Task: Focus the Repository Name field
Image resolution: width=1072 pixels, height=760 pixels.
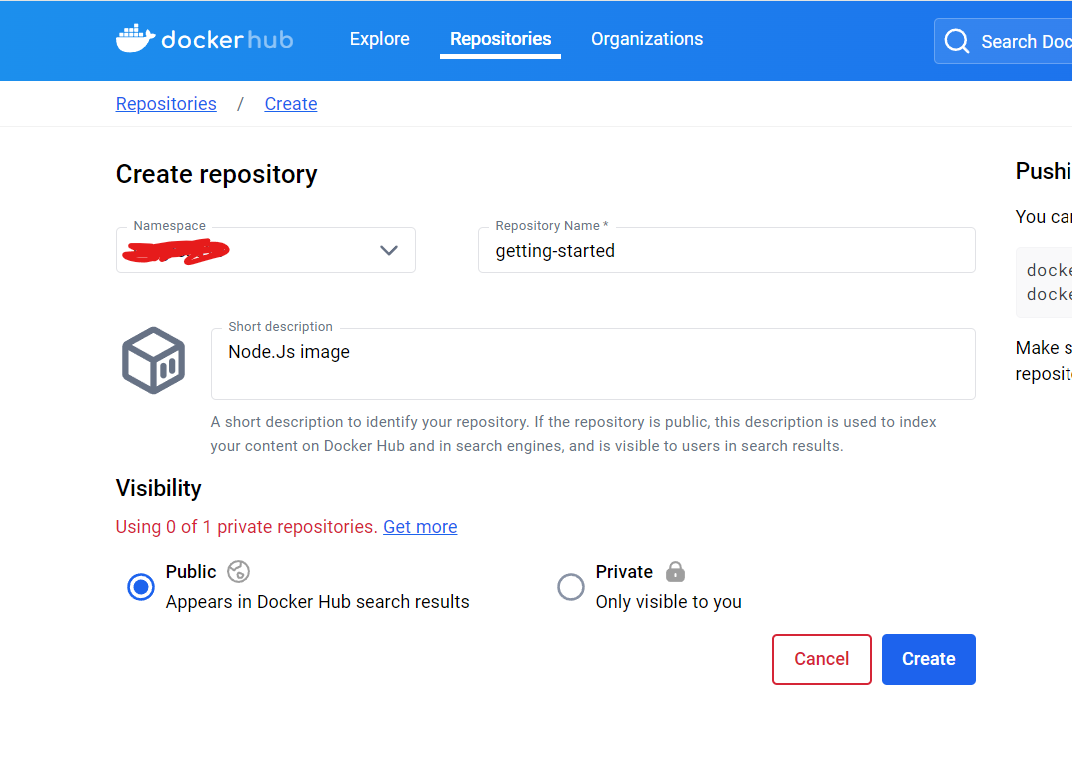Action: click(x=726, y=251)
